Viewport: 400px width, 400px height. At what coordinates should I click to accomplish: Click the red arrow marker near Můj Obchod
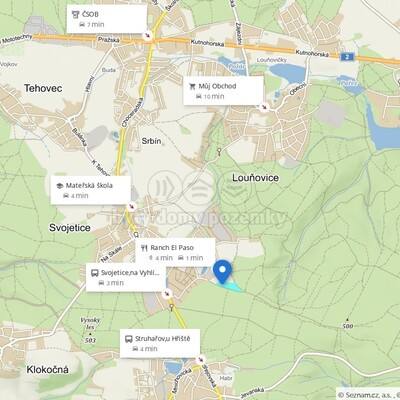[x=264, y=107]
